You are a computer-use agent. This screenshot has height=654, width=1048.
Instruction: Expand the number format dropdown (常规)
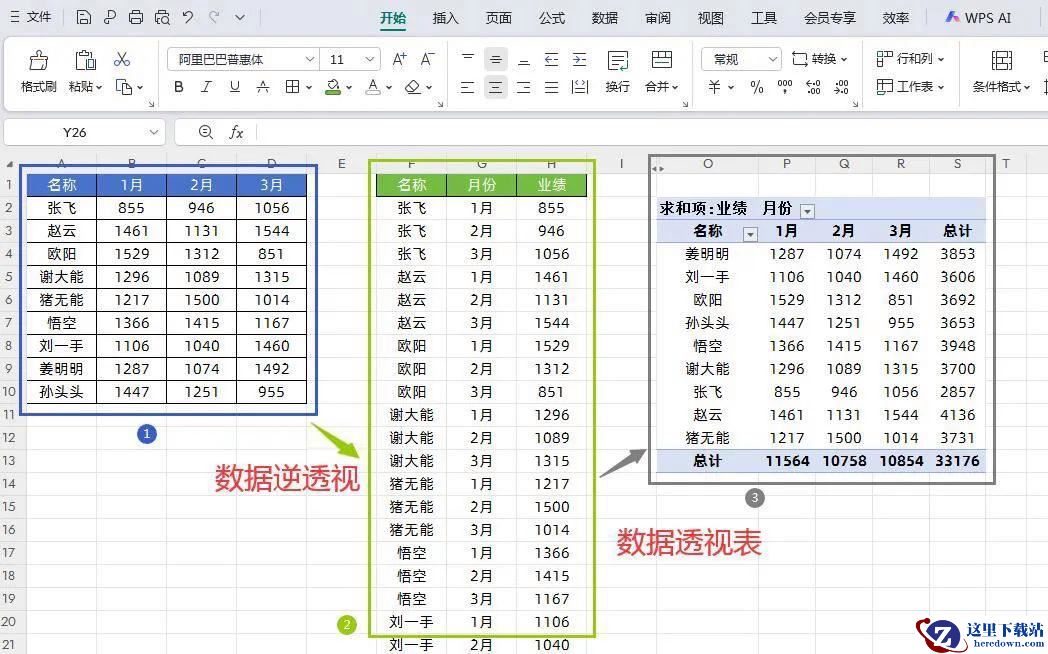point(771,59)
